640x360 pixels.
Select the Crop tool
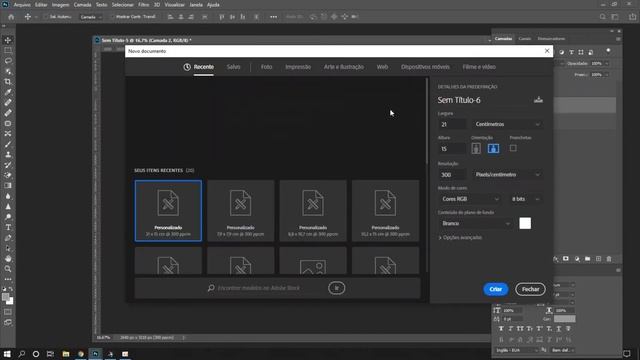tap(8, 82)
